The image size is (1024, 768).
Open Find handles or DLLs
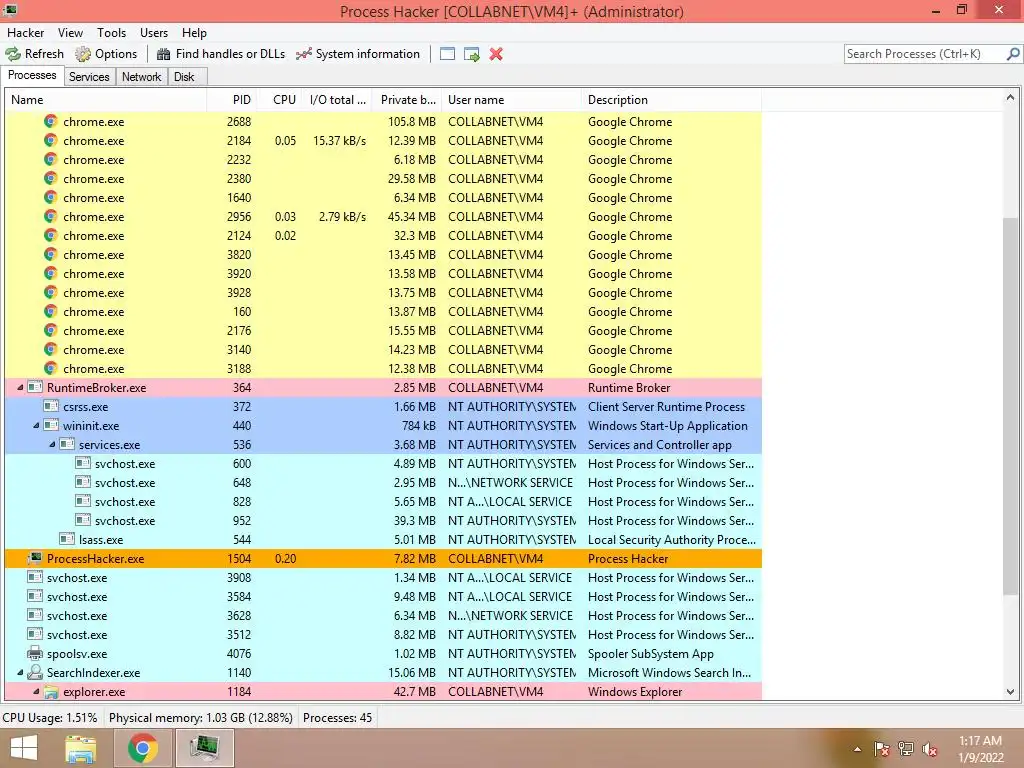(x=221, y=54)
